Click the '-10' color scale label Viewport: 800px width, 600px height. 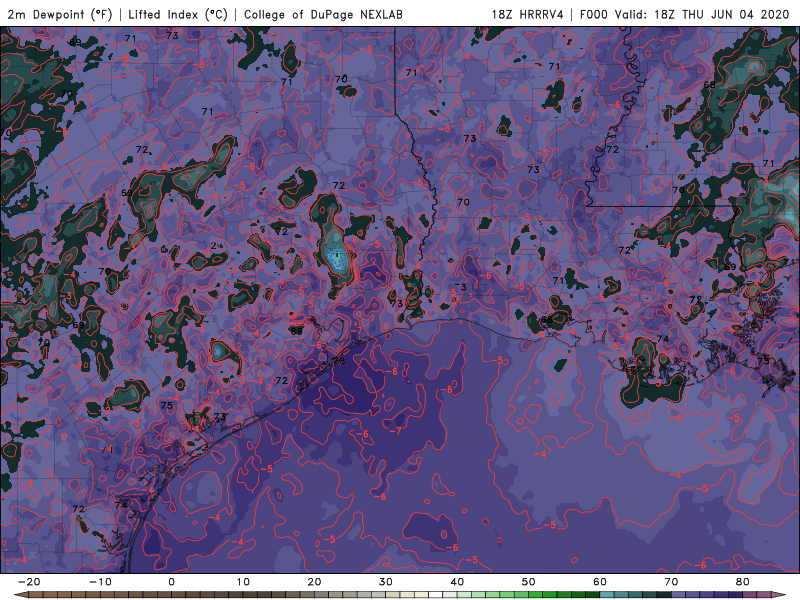(x=100, y=582)
